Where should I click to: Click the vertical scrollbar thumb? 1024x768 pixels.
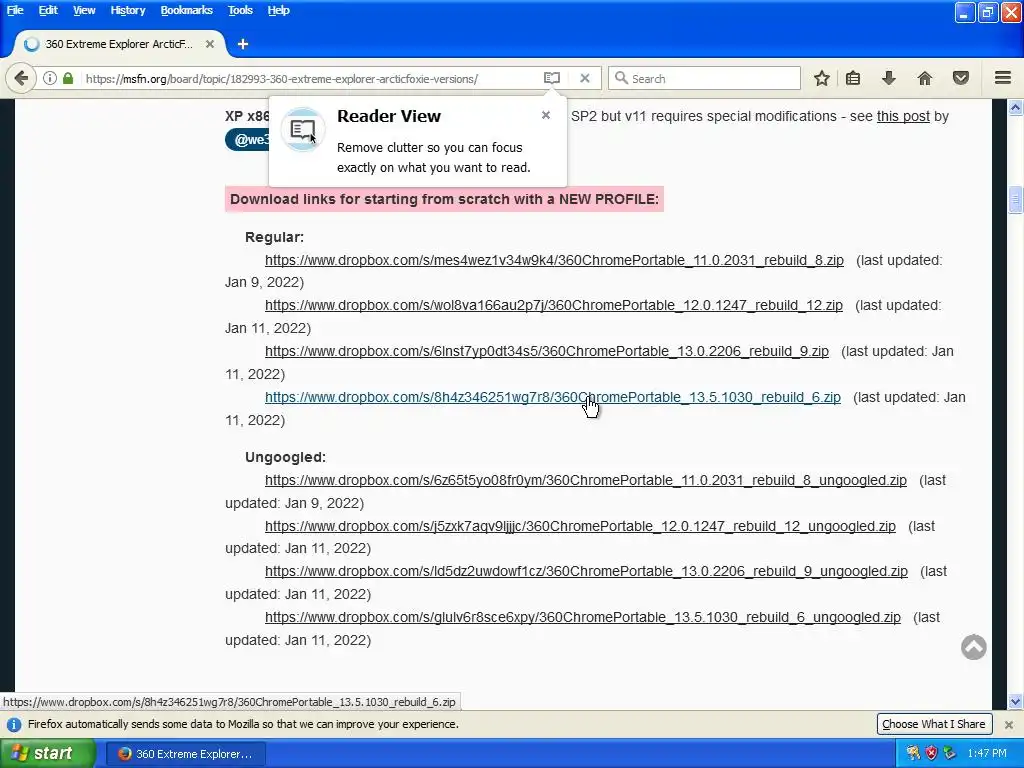(1015, 200)
